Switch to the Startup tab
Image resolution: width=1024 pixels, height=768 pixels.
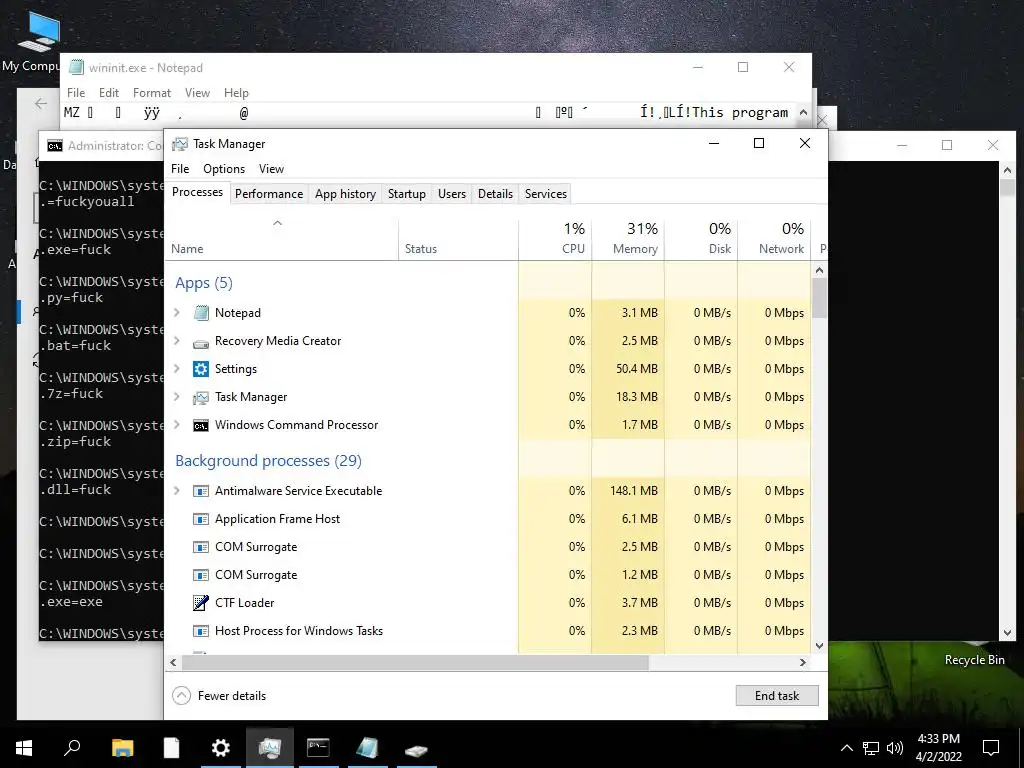(407, 194)
